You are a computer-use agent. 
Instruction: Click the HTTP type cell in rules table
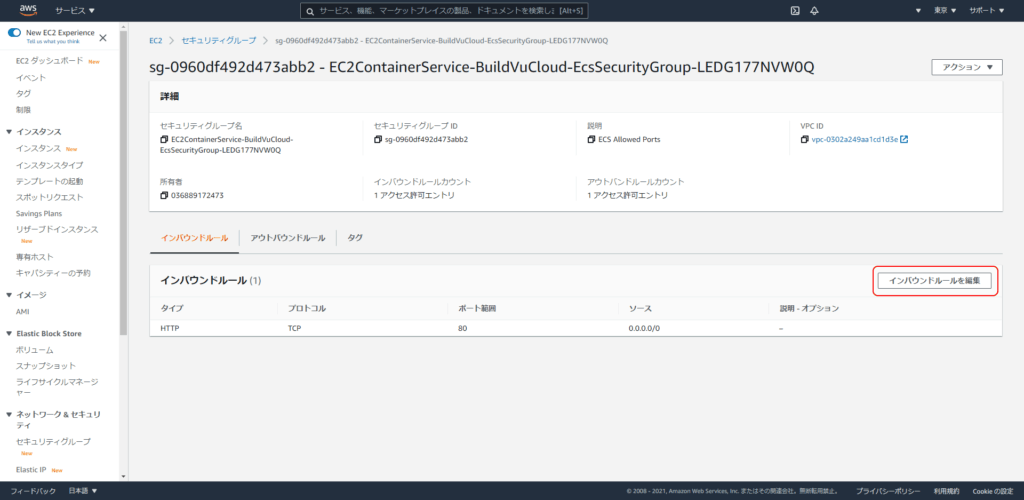(x=170, y=328)
